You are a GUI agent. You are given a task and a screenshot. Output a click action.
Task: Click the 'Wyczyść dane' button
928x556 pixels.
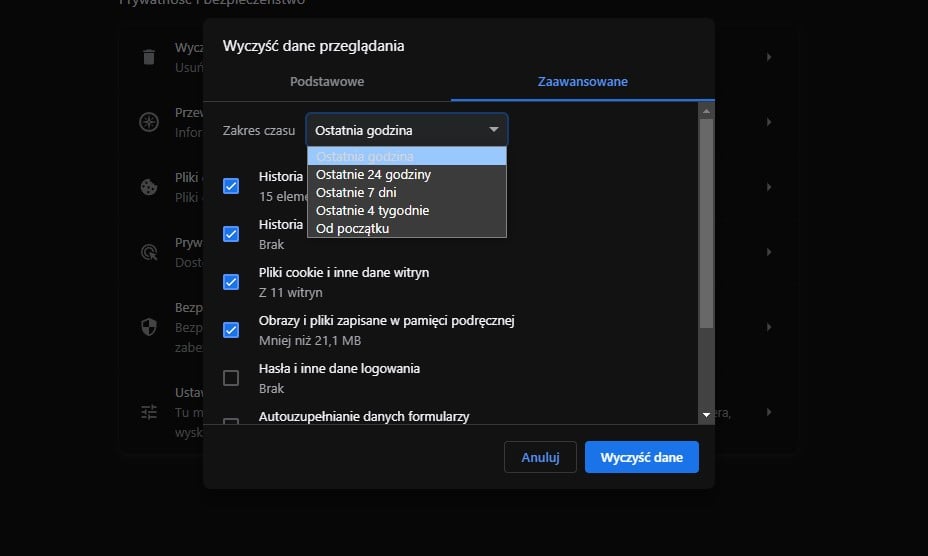pos(641,457)
